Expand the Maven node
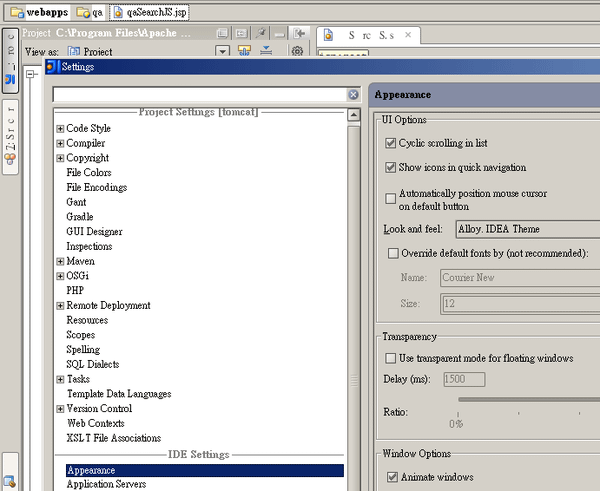This screenshot has width=600, height=491. click(60, 261)
